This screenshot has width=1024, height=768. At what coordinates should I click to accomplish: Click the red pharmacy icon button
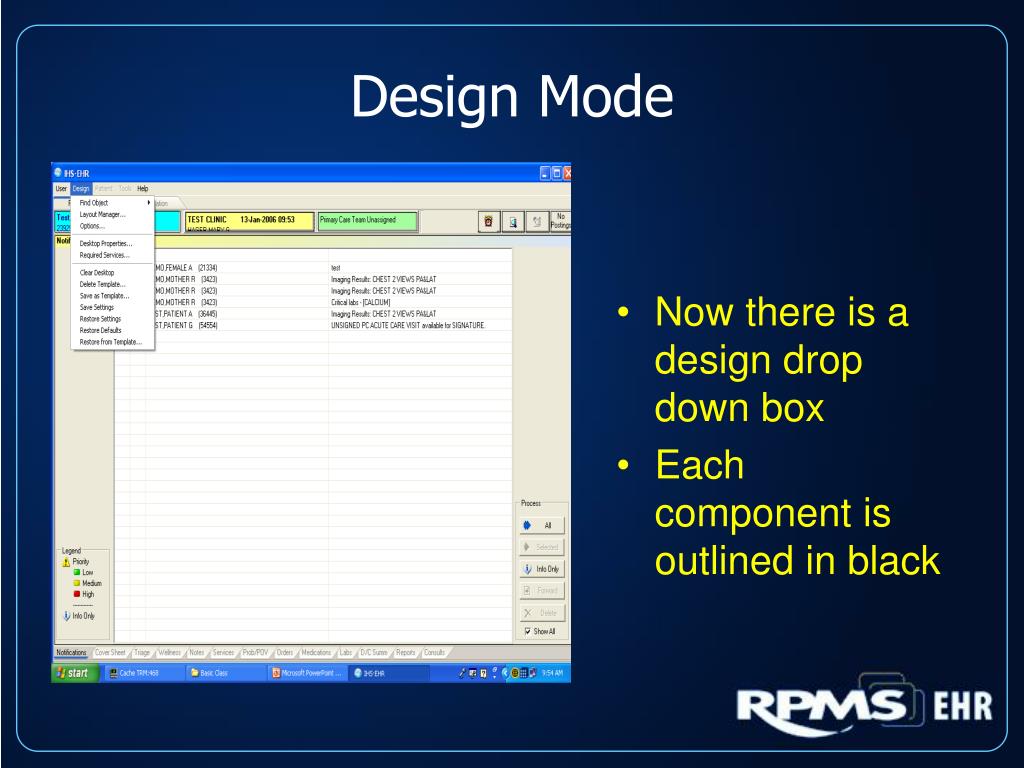tap(488, 221)
